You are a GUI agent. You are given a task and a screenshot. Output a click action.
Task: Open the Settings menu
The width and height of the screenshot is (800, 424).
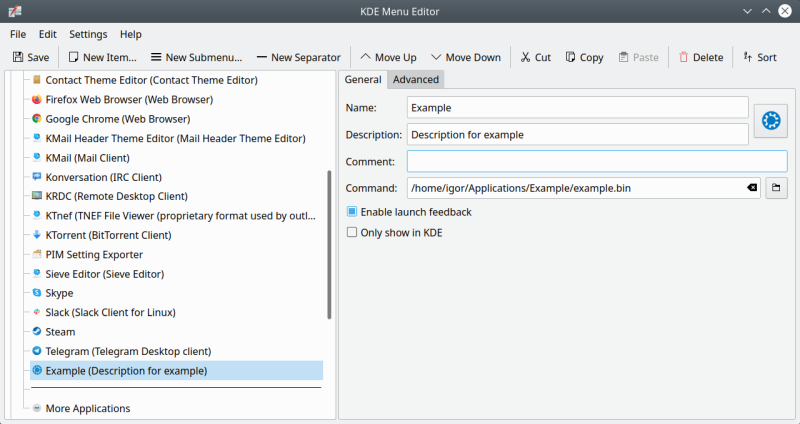click(x=88, y=34)
